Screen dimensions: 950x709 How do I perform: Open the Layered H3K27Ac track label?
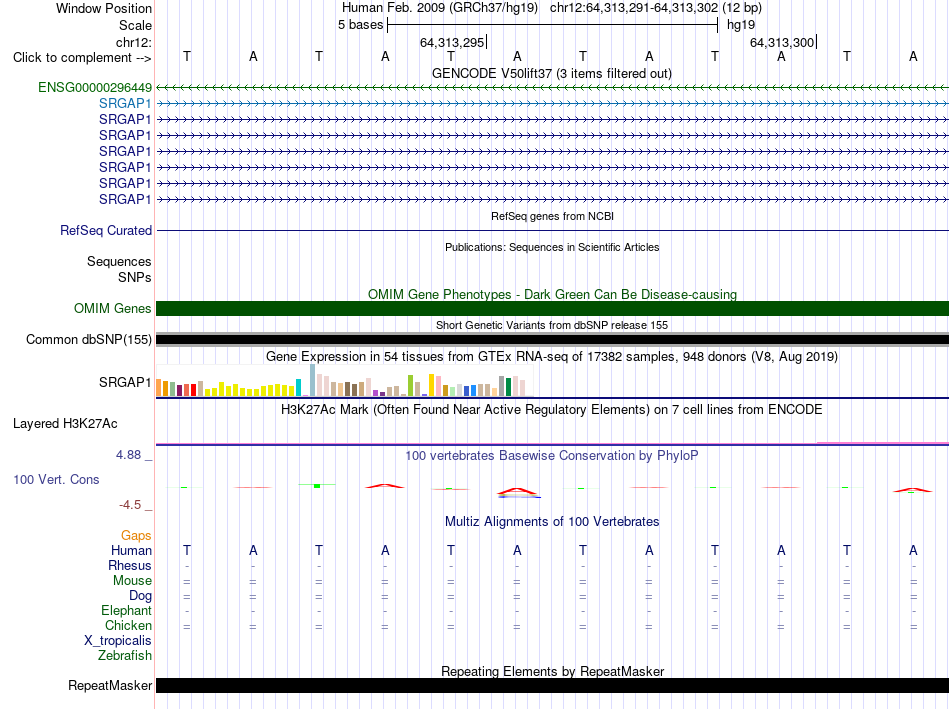(x=65, y=424)
